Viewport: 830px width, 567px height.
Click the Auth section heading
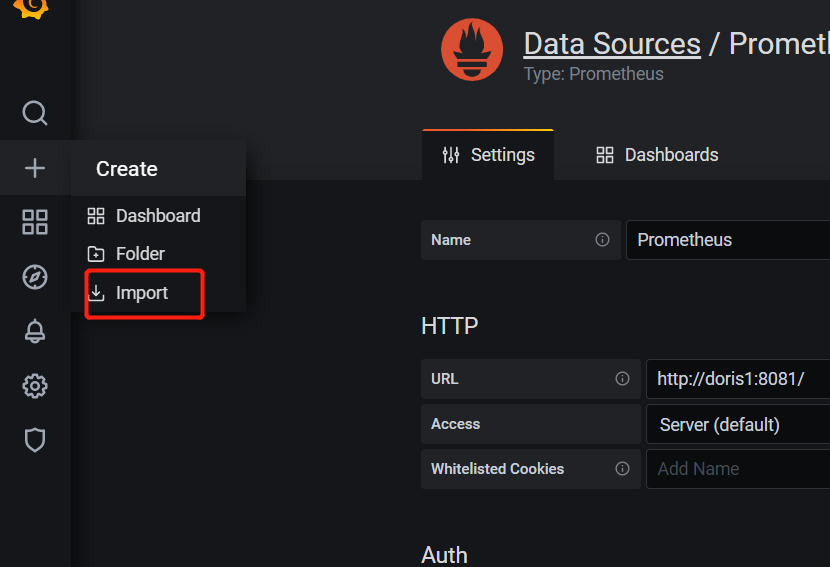coord(444,555)
